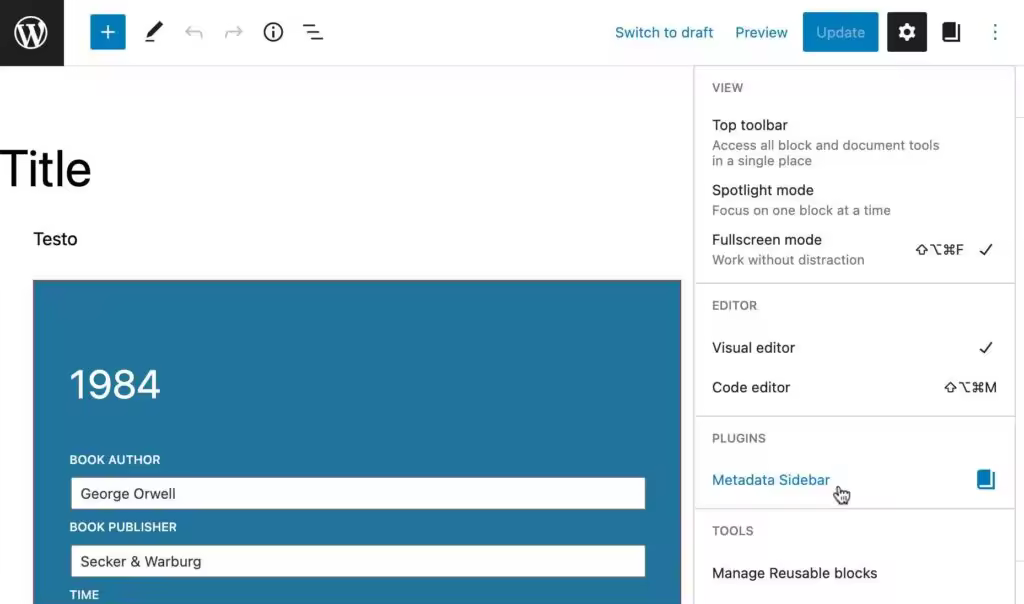Click the WordPress logo to exit editor

point(31,33)
